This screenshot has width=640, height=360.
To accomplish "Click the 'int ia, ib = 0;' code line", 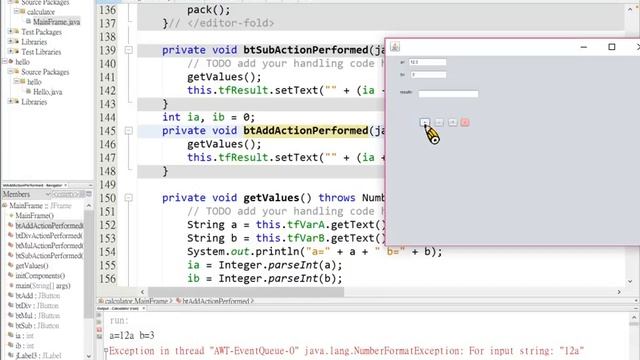I will tap(209, 118).
